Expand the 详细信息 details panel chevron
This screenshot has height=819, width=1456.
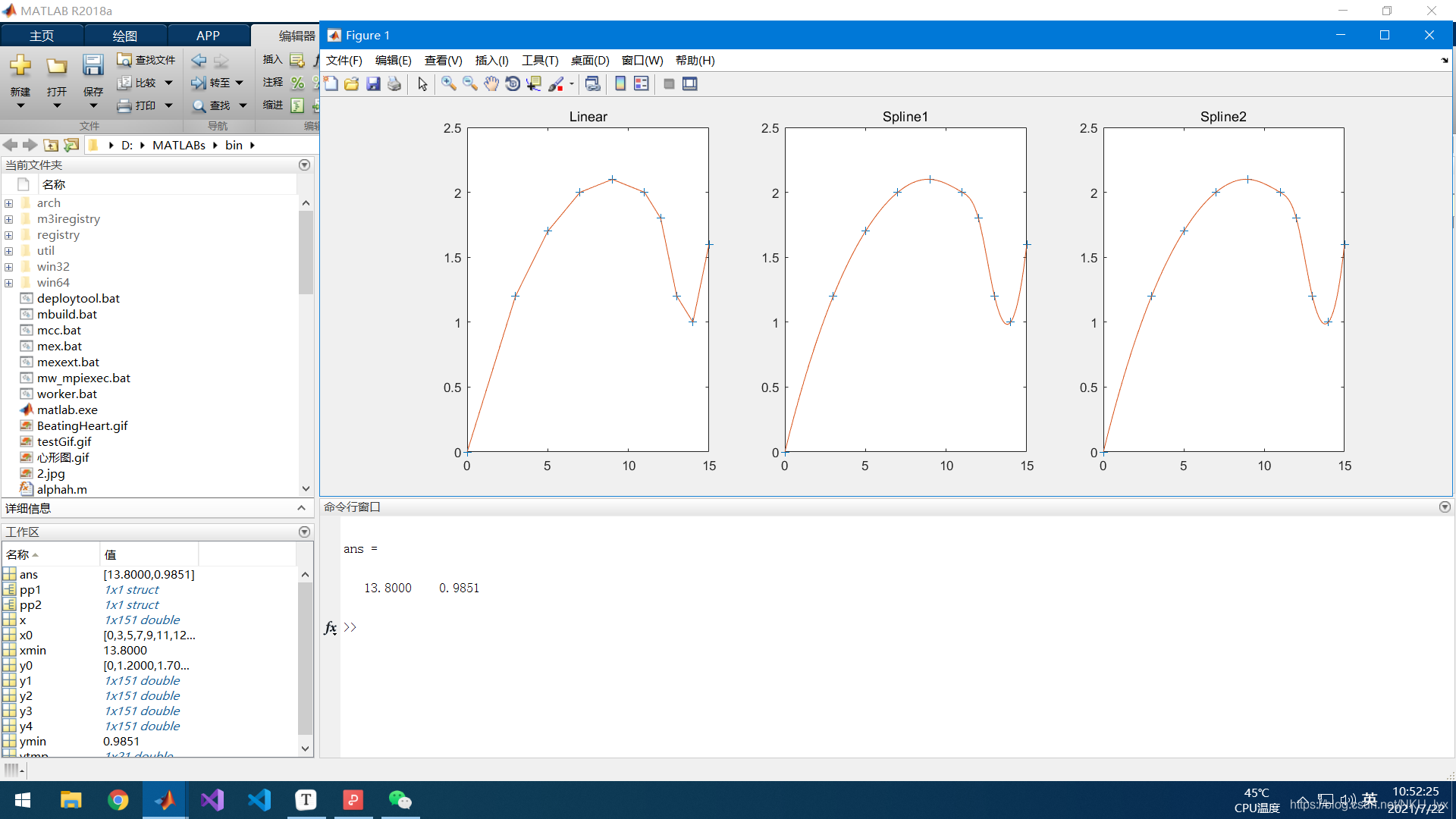(x=301, y=508)
